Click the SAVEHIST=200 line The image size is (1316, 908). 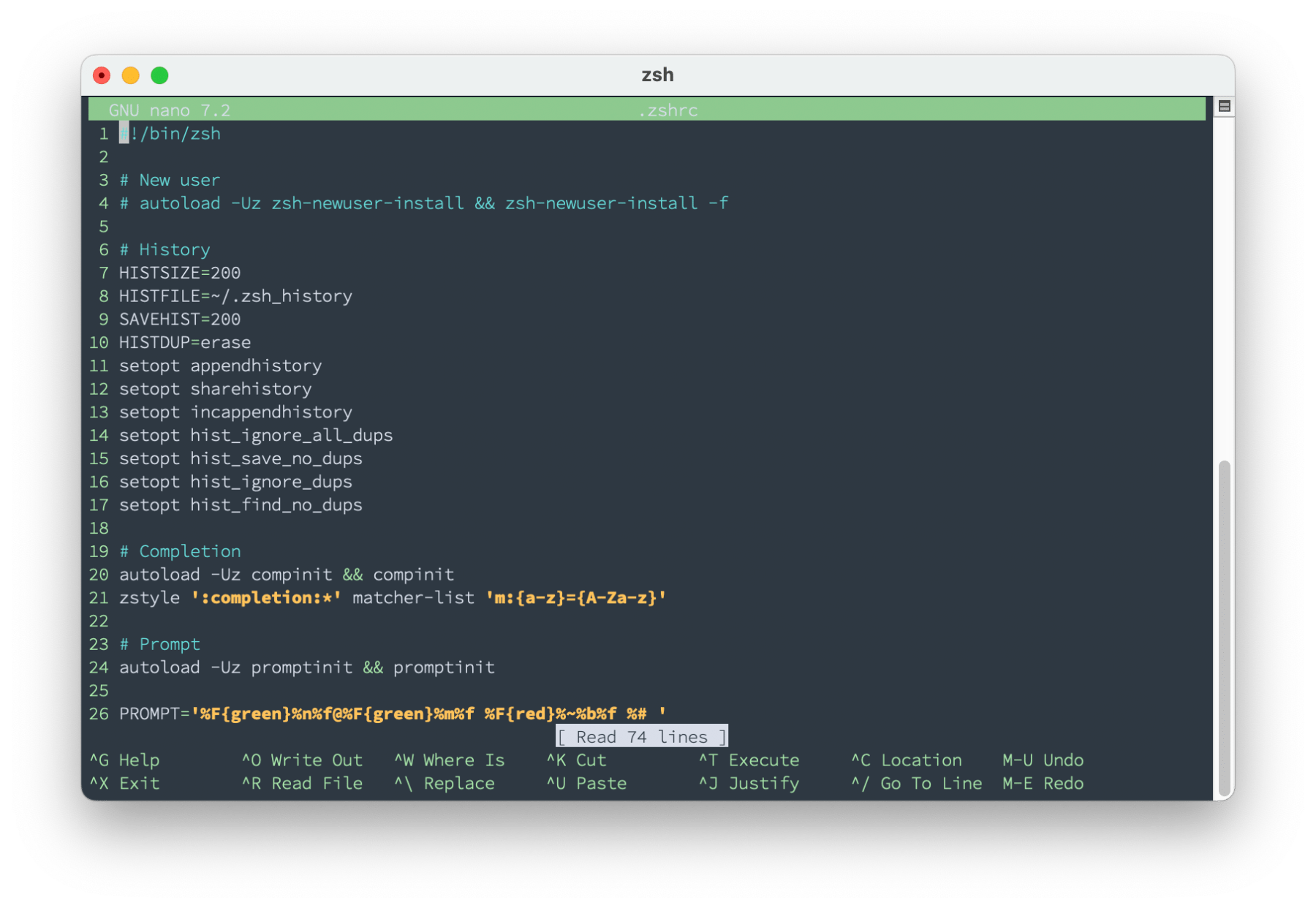(180, 319)
